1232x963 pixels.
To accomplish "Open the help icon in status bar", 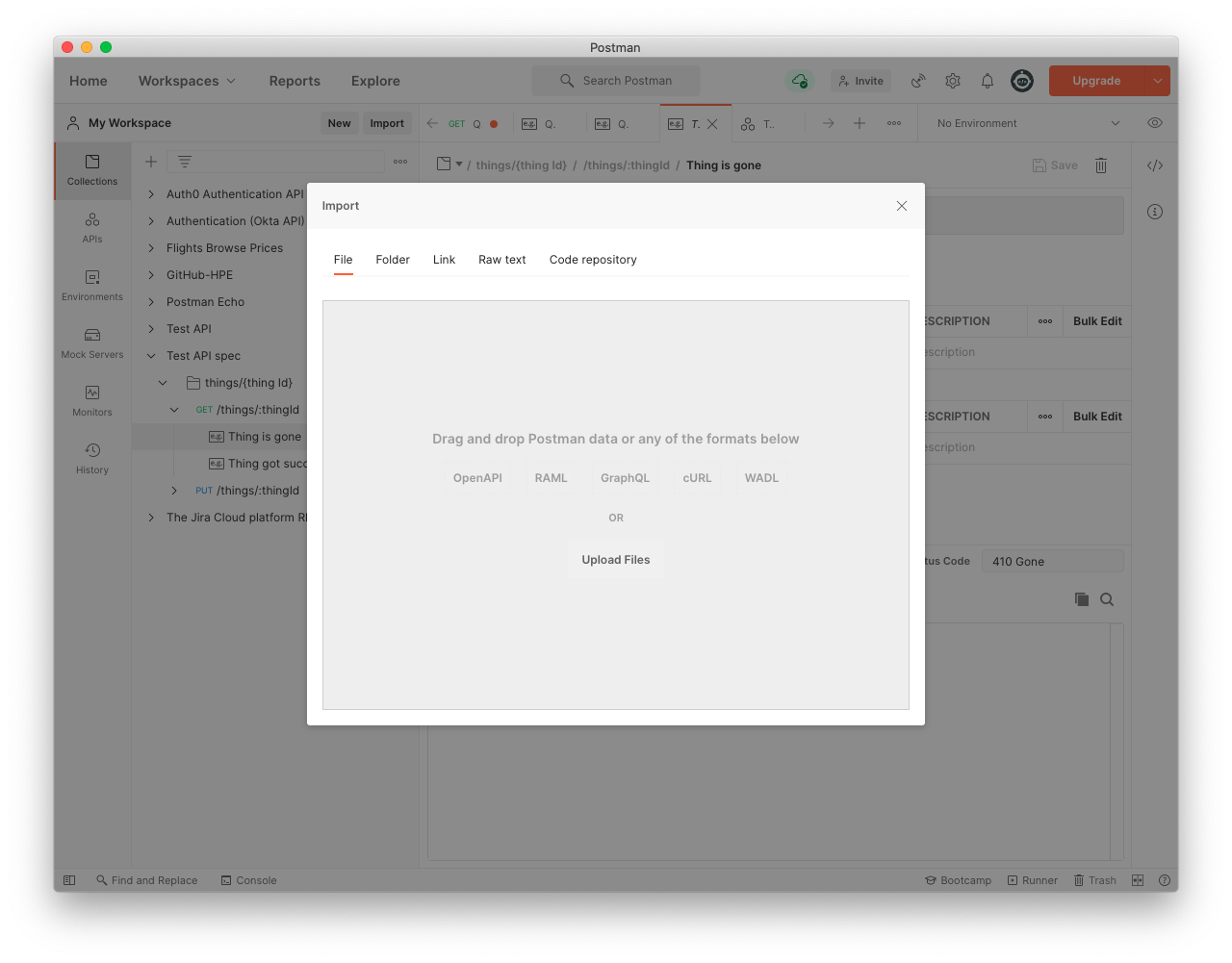I will point(1165,880).
